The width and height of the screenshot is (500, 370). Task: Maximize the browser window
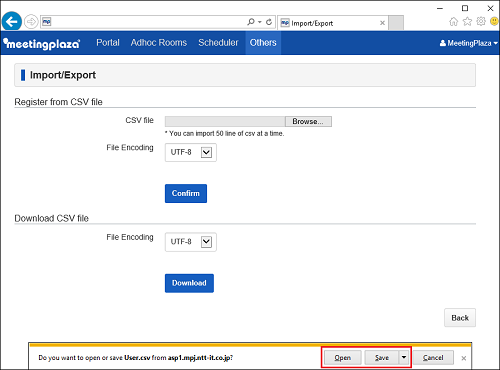click(465, 8)
